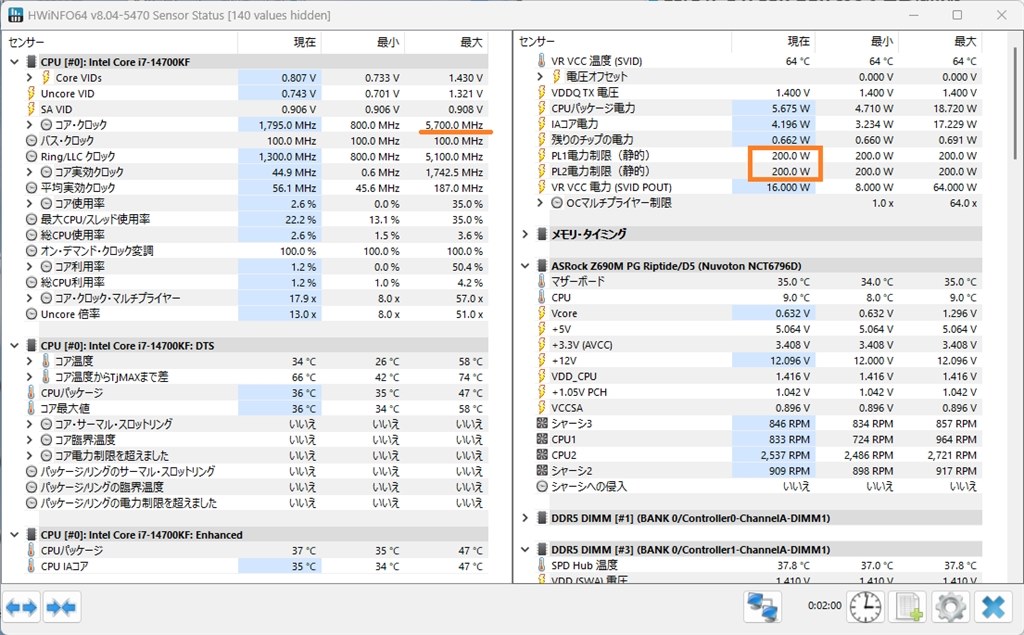The width and height of the screenshot is (1024, 635).
Task: Click left pane 最小 column header
Action: coord(363,42)
